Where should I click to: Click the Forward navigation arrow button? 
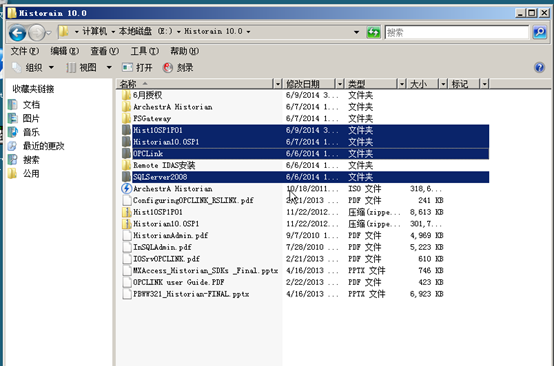[x=37, y=33]
